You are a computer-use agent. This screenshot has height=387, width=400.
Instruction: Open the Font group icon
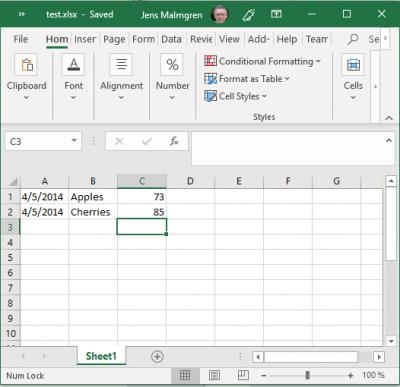tap(73, 65)
